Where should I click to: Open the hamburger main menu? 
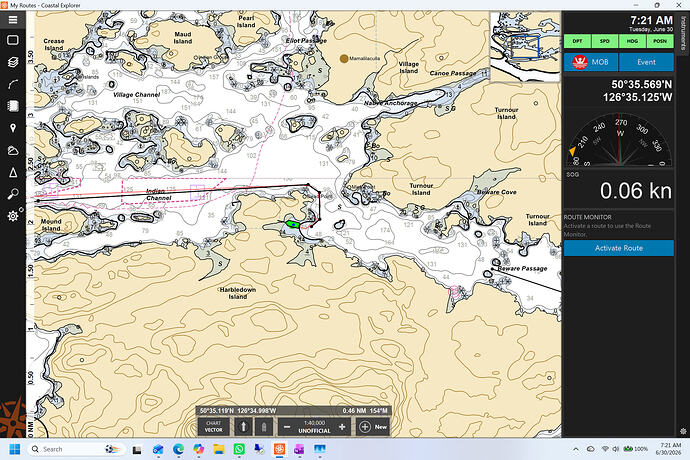pos(13,20)
